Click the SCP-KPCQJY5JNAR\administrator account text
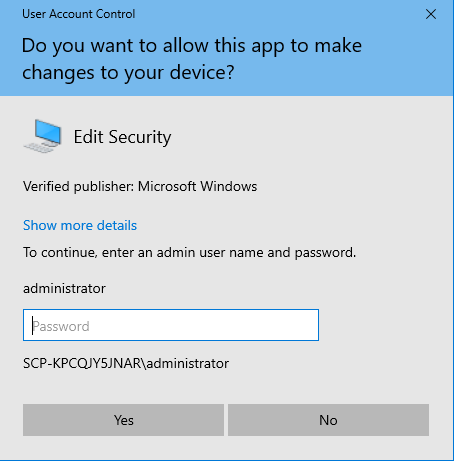 (126, 363)
